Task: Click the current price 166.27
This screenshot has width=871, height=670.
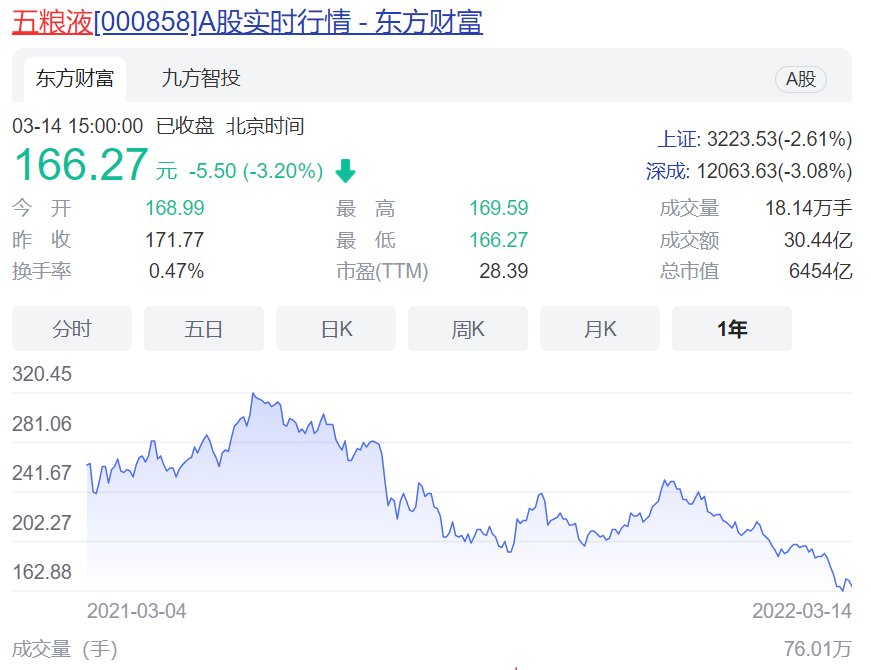Action: tap(81, 164)
